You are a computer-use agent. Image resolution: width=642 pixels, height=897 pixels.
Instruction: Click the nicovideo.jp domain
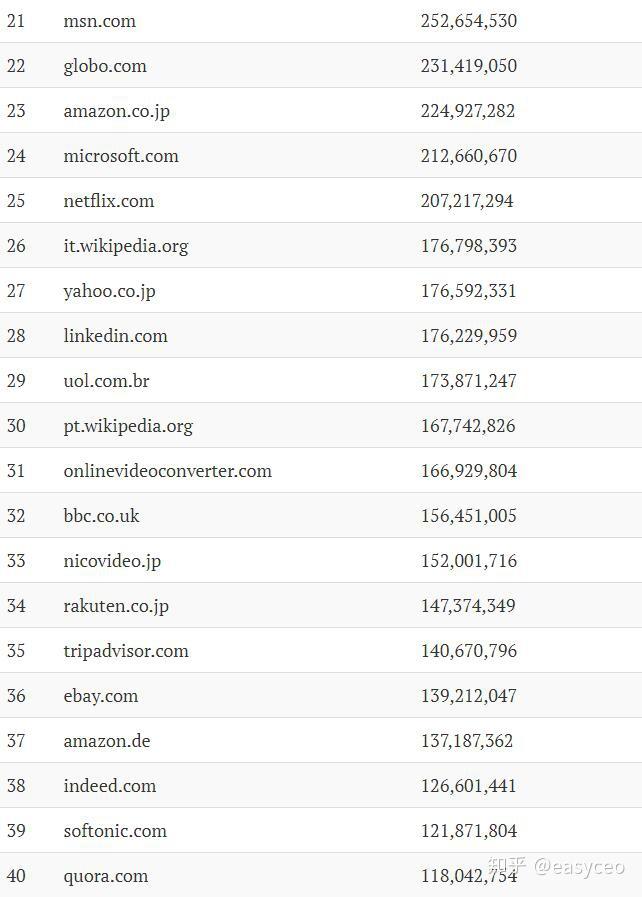[x=112, y=561]
